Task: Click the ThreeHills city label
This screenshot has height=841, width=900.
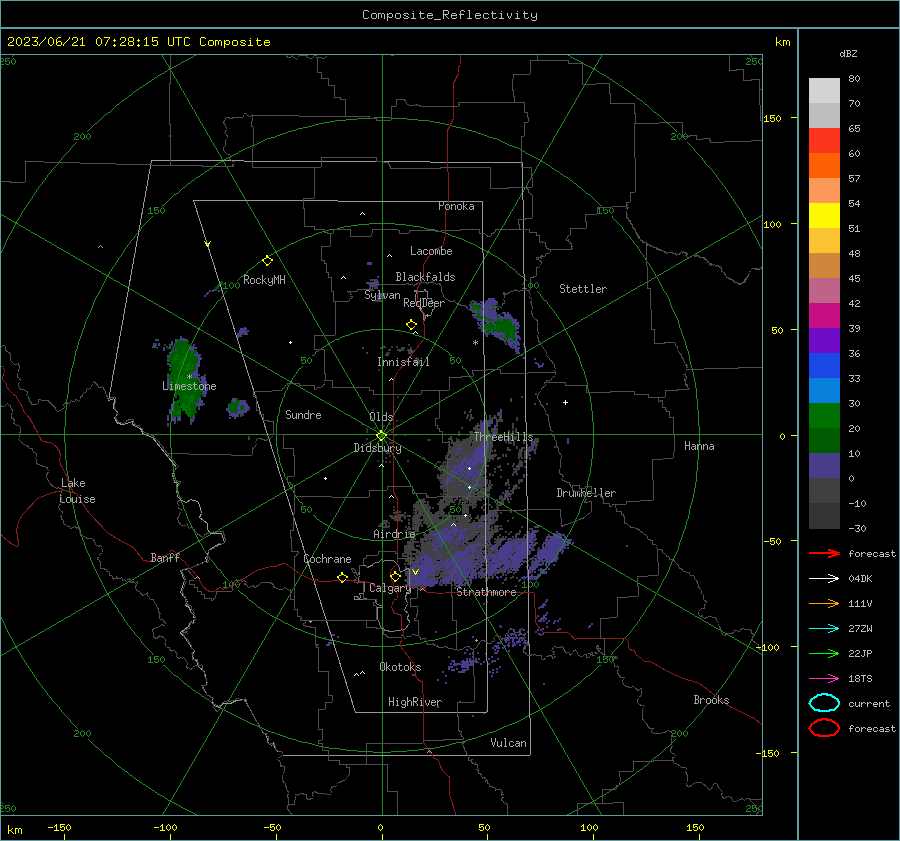Action: pos(503,437)
